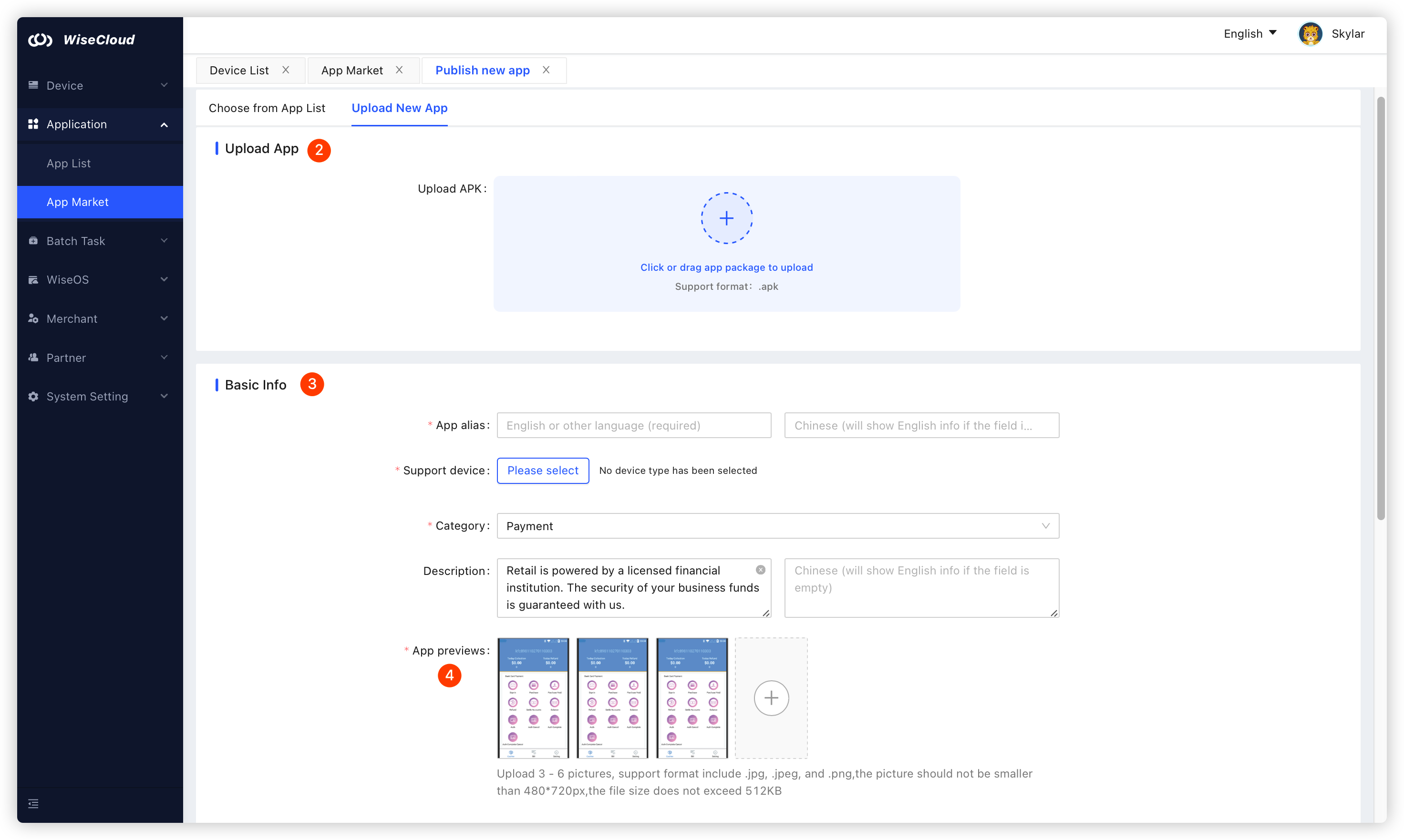This screenshot has height=840, width=1404.
Task: Collapse the sidebar using the bottom menu icon
Action: click(x=33, y=804)
